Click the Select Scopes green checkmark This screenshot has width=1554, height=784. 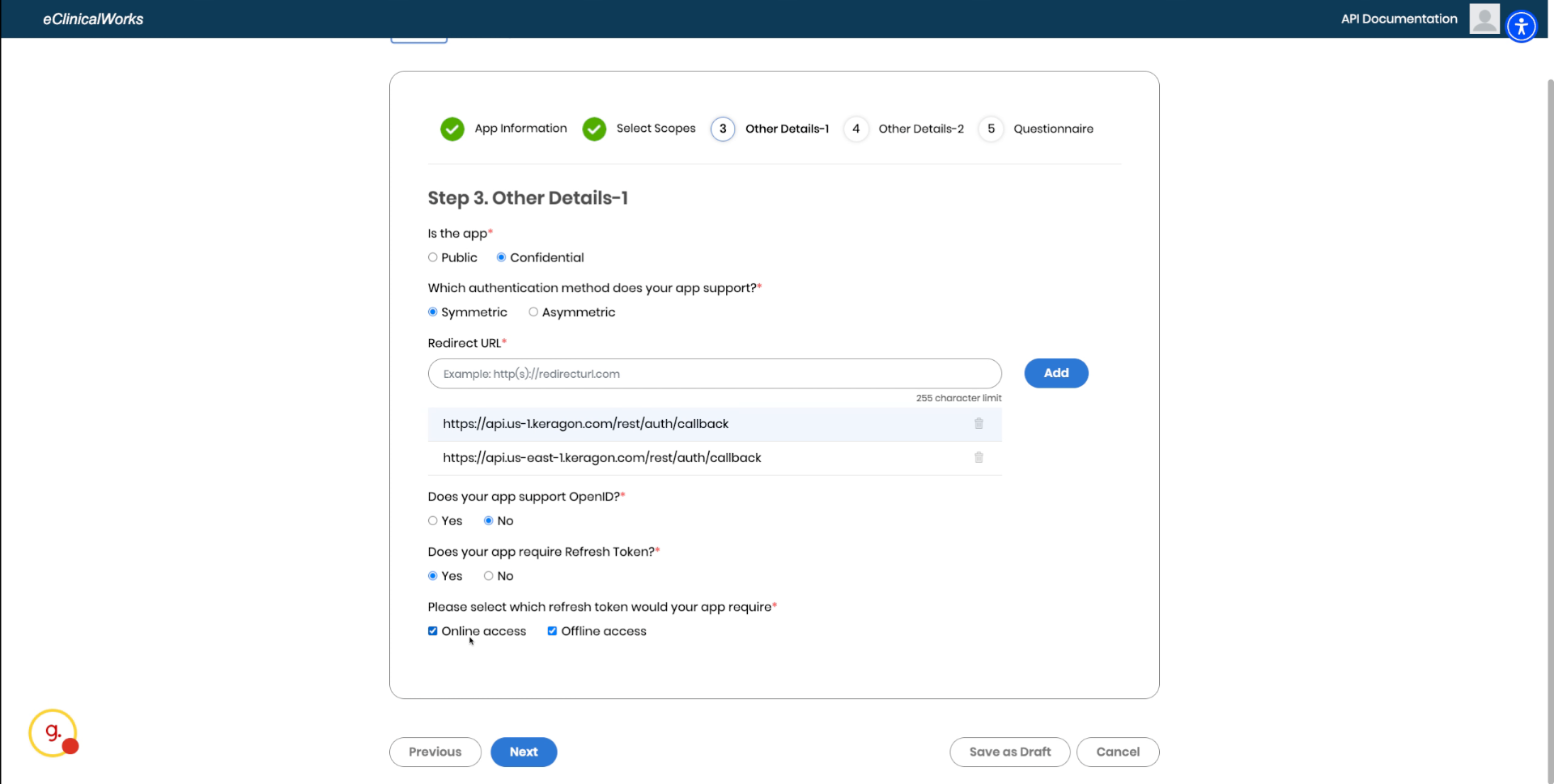point(594,129)
